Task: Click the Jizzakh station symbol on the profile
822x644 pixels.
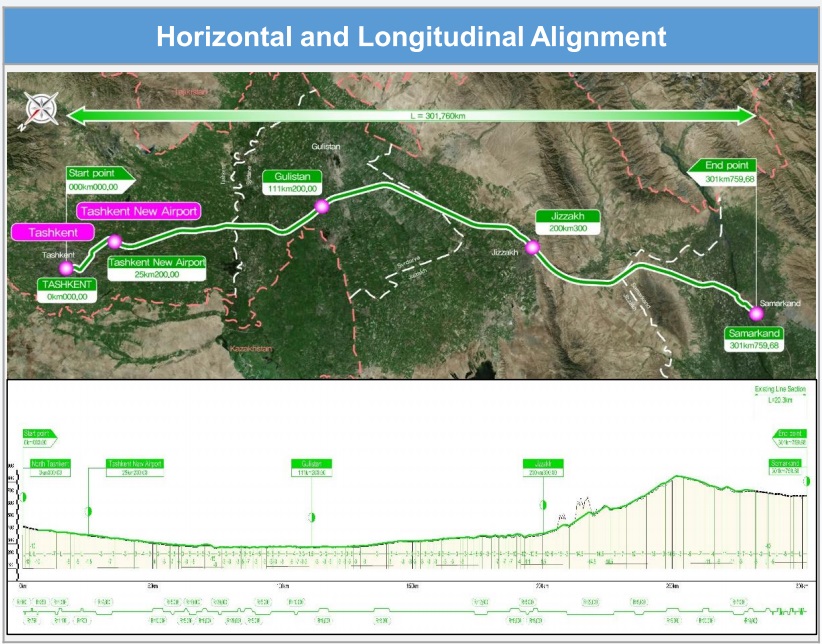Action: [543, 505]
